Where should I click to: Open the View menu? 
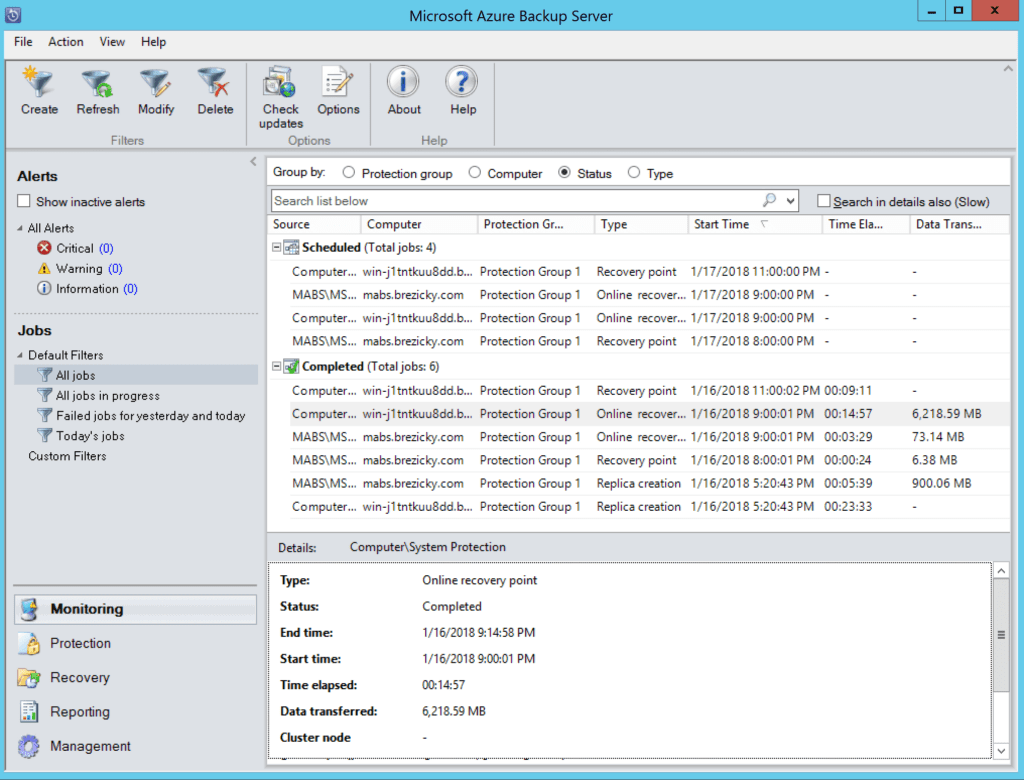(112, 42)
